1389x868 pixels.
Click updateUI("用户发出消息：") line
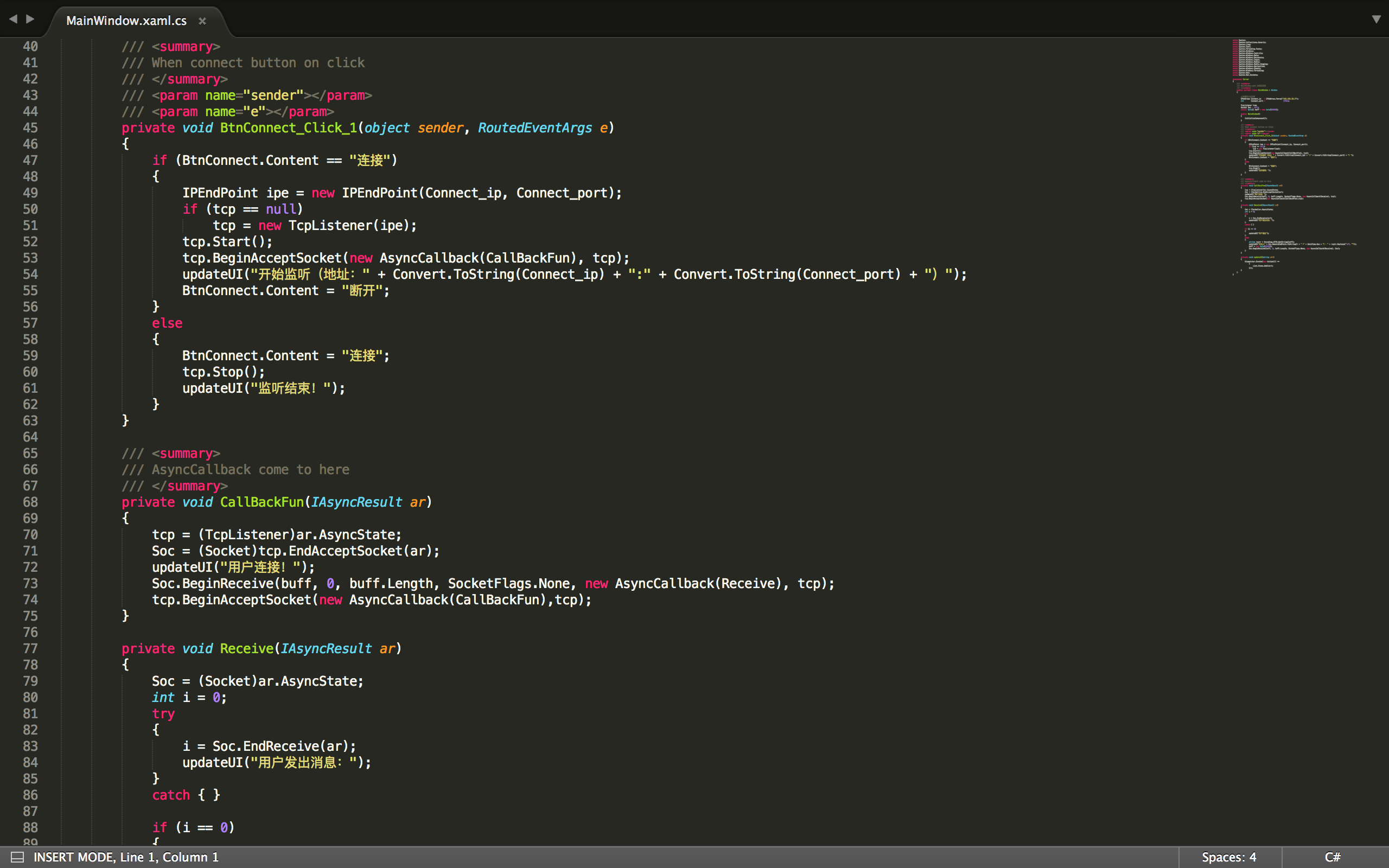point(277,762)
